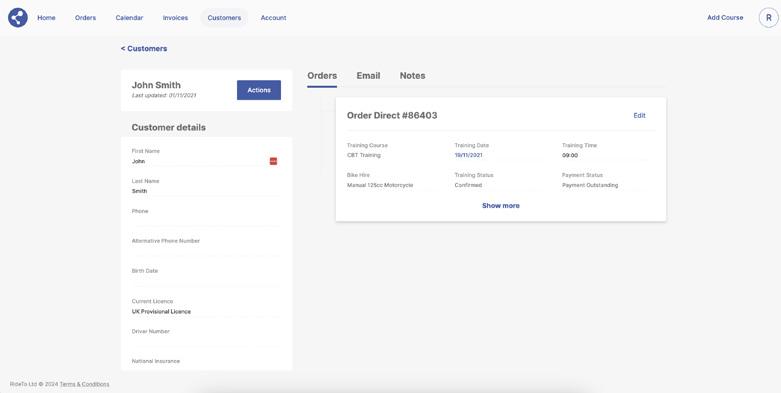Switch to the Orders tab
Viewport: 781px width, 393px height.
point(322,76)
